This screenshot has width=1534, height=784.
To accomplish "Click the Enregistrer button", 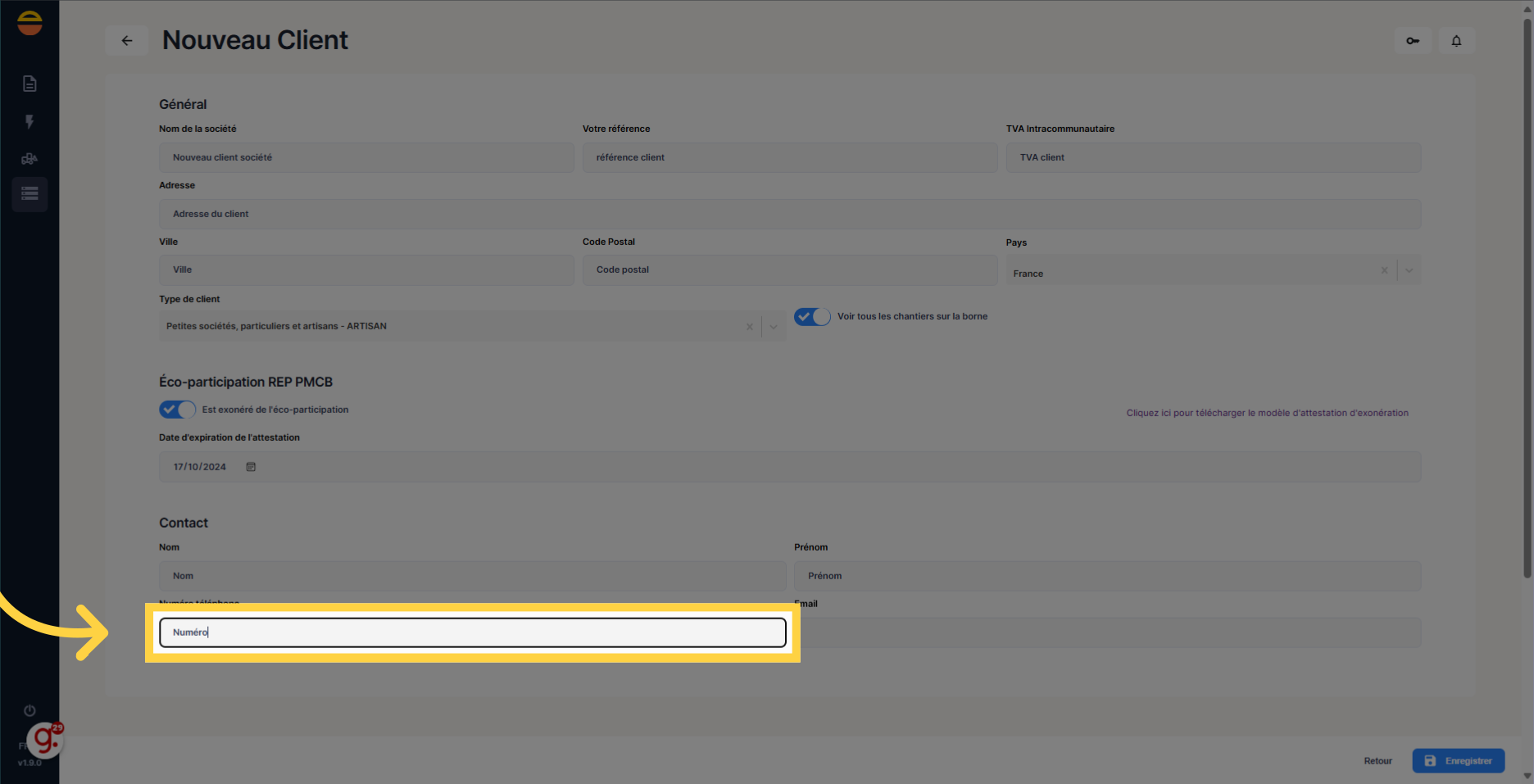I will click(x=1459, y=760).
